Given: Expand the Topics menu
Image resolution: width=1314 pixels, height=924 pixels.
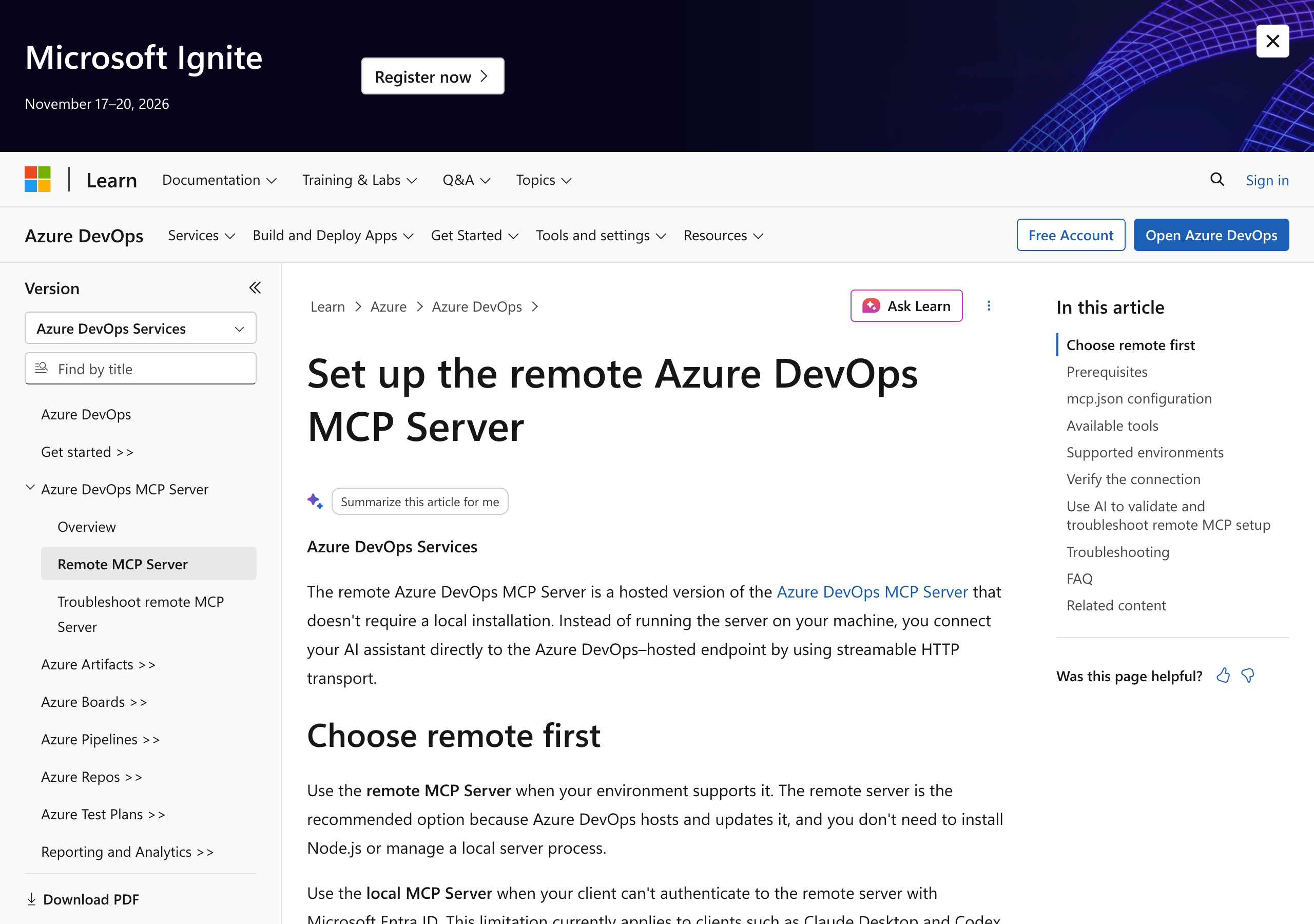Looking at the screenshot, I should point(543,180).
